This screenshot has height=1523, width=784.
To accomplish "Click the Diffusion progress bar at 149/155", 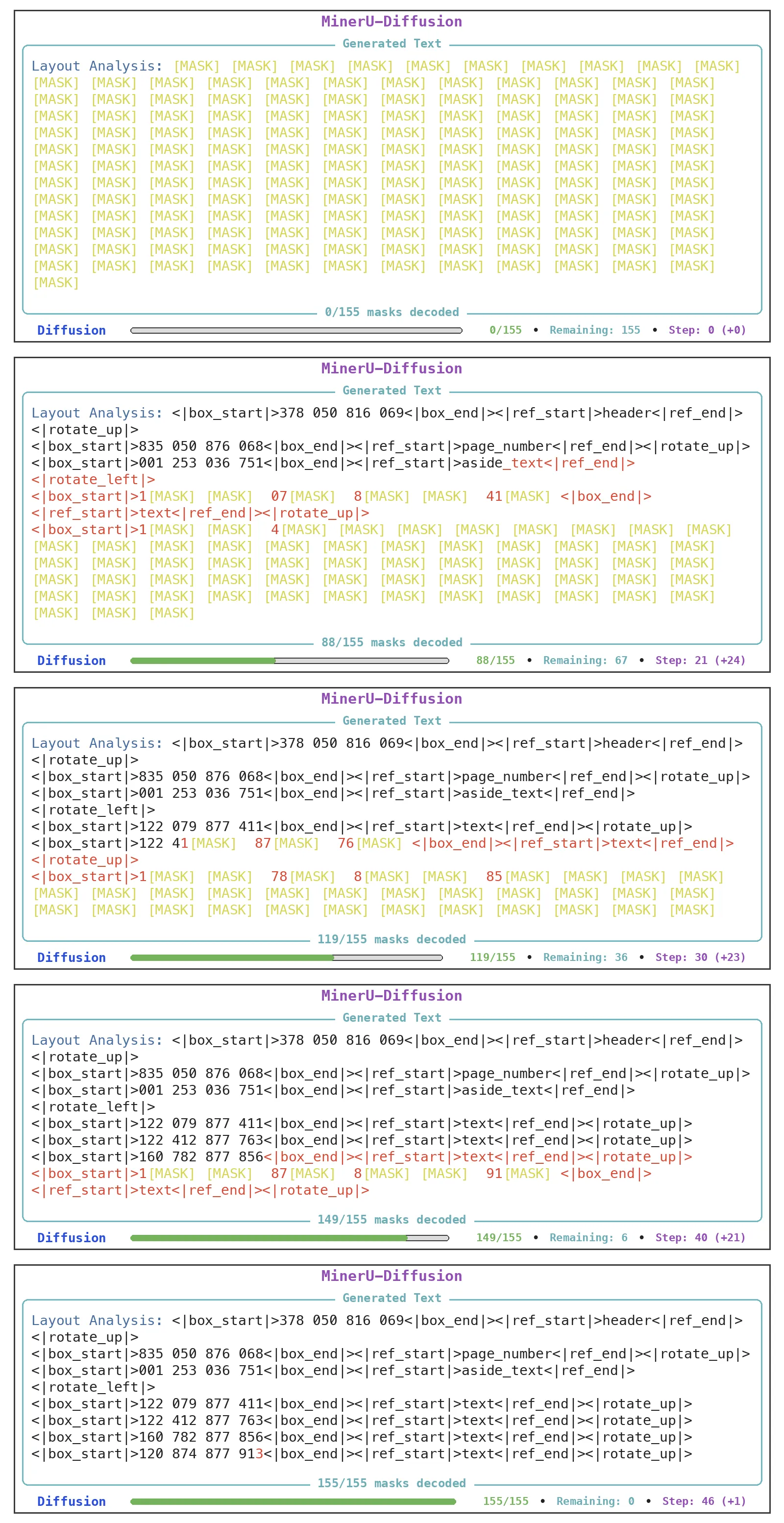I will (x=290, y=1237).
